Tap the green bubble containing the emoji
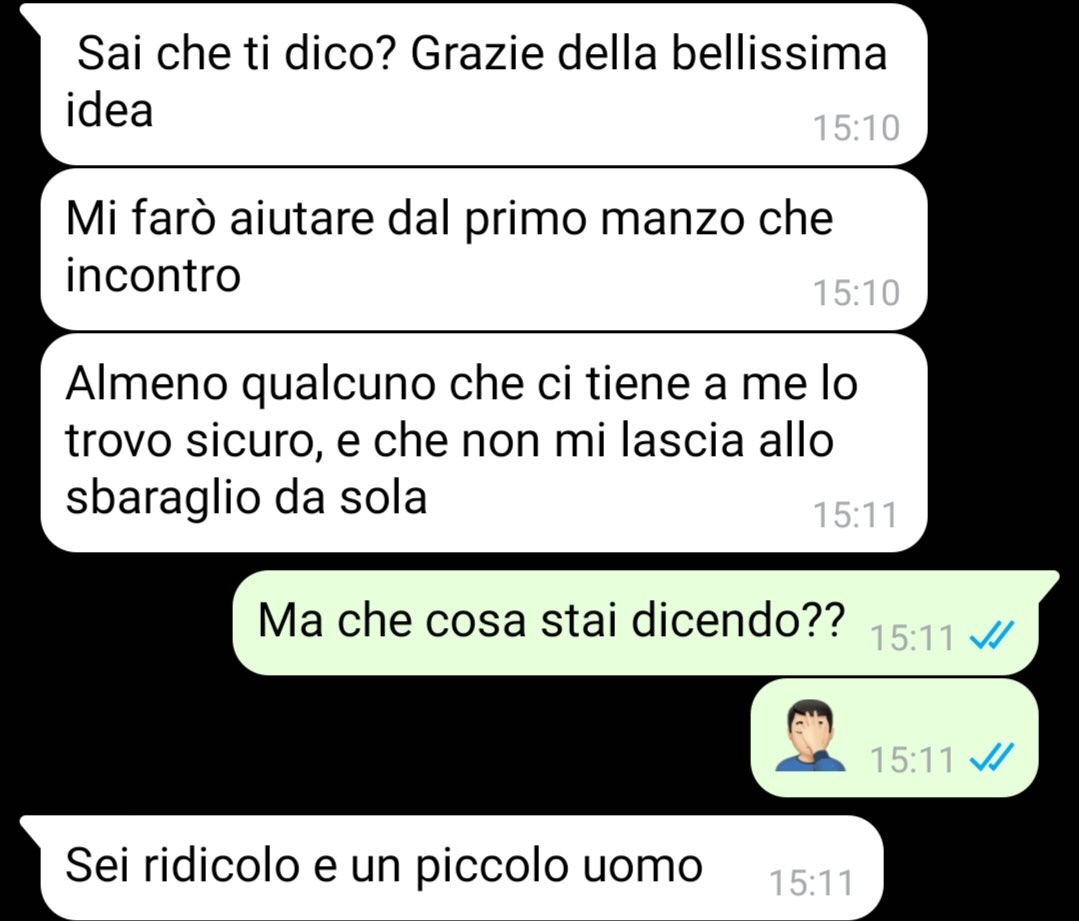 point(894,738)
